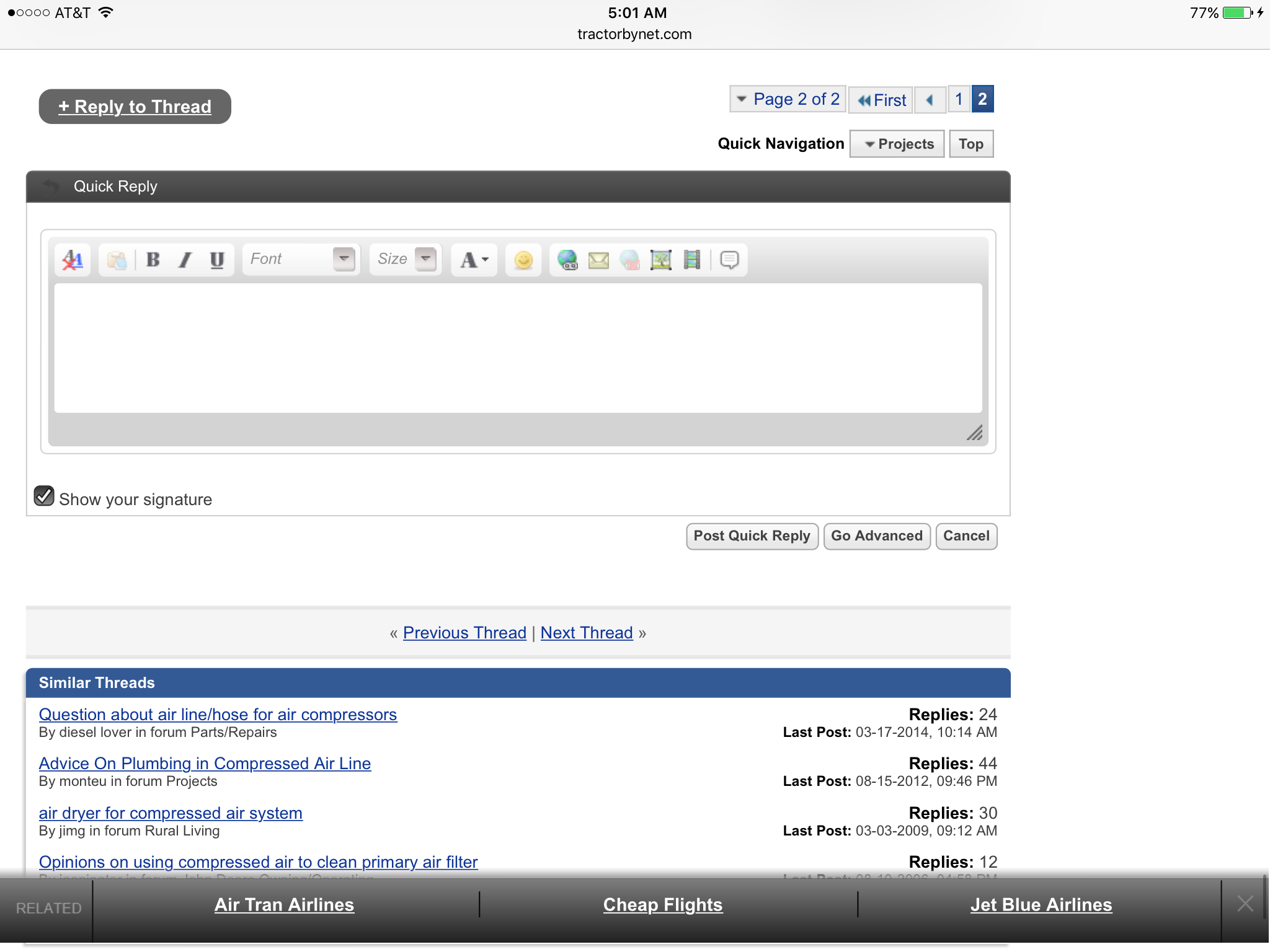Open the Previous Thread link
The height and width of the screenshot is (952, 1270).
[x=464, y=633]
